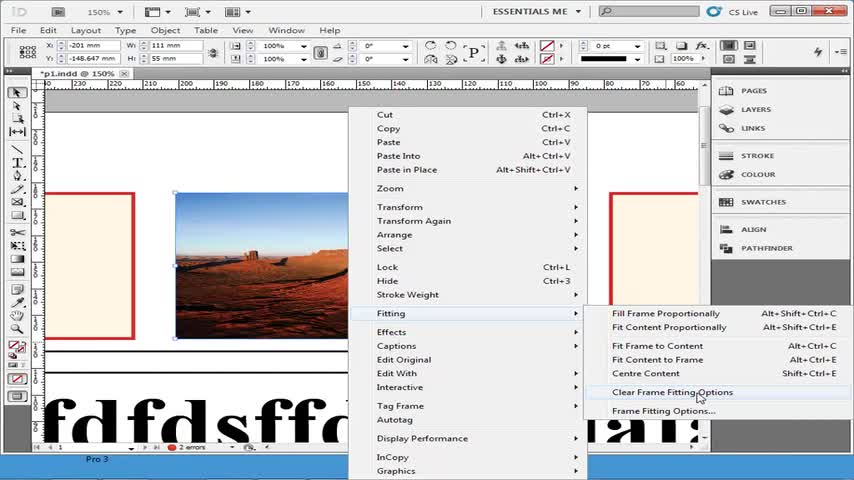Screen dimensions: 854x480
Task: Click the stroke color swatch in control bar
Action: (x=547, y=59)
